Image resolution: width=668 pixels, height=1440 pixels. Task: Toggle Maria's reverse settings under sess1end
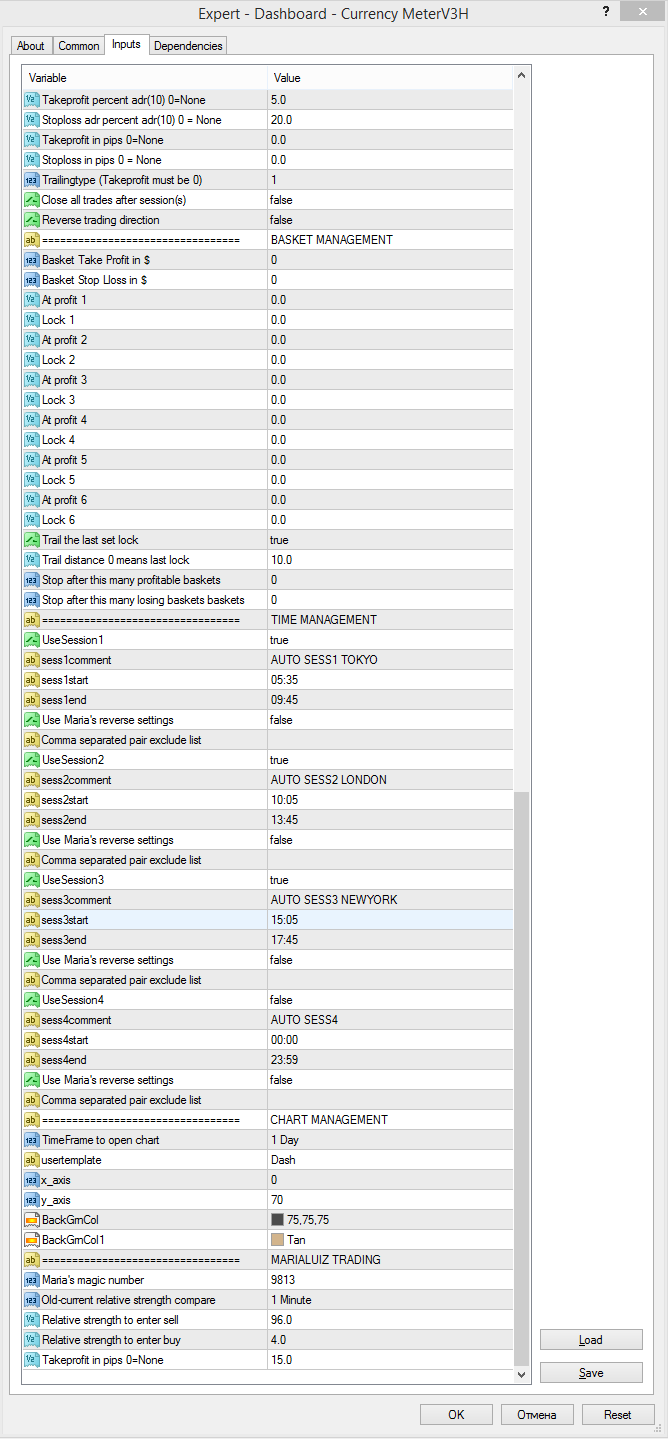[389, 720]
